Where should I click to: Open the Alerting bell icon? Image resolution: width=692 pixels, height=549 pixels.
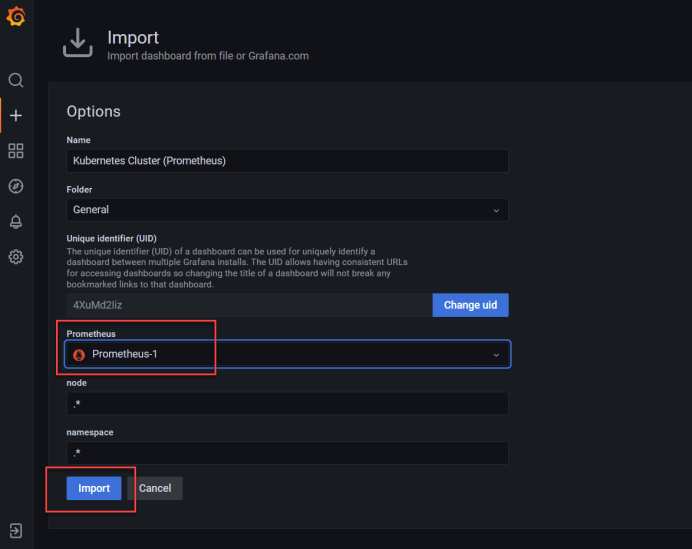[16, 221]
